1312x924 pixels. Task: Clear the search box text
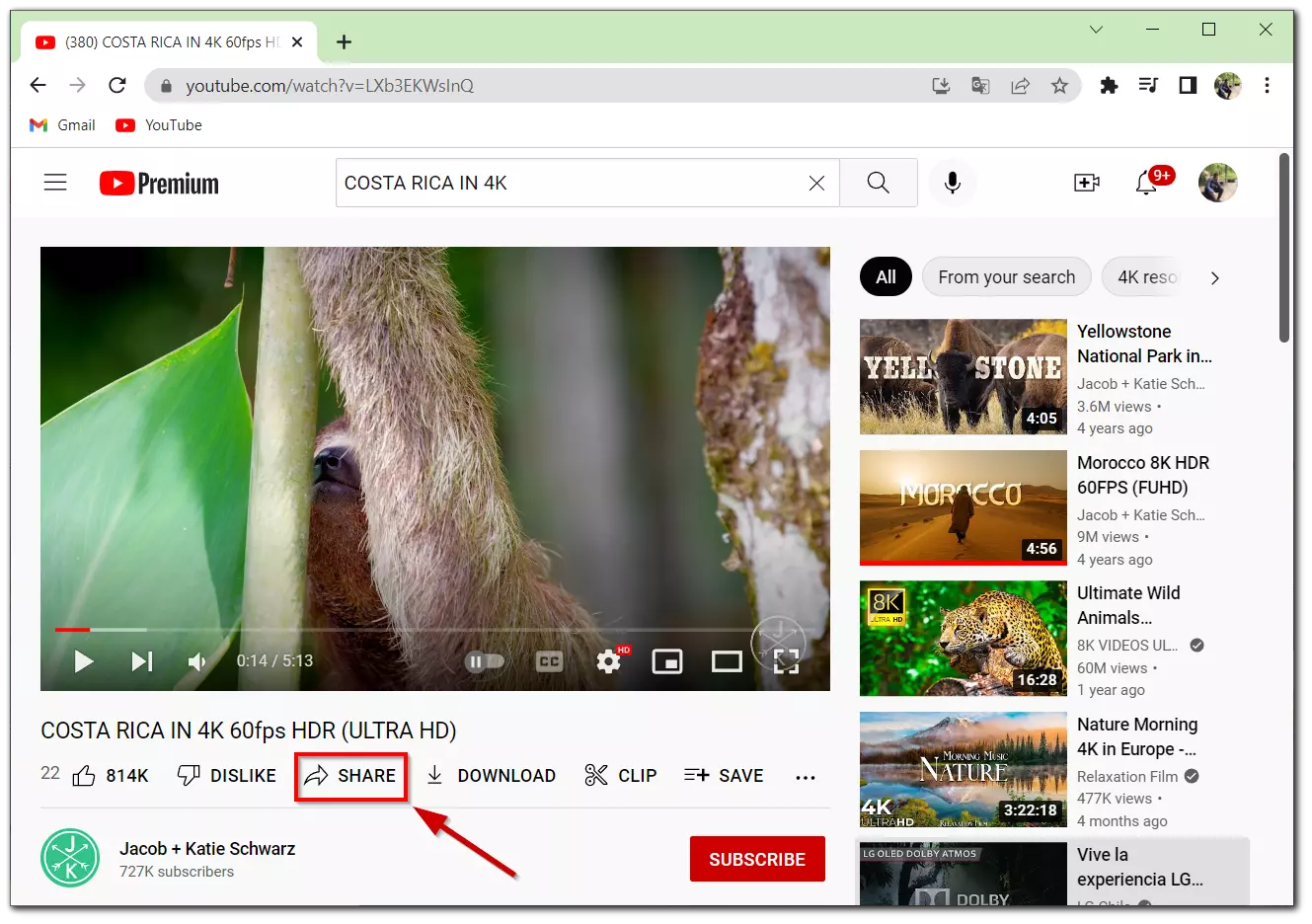pos(816,183)
